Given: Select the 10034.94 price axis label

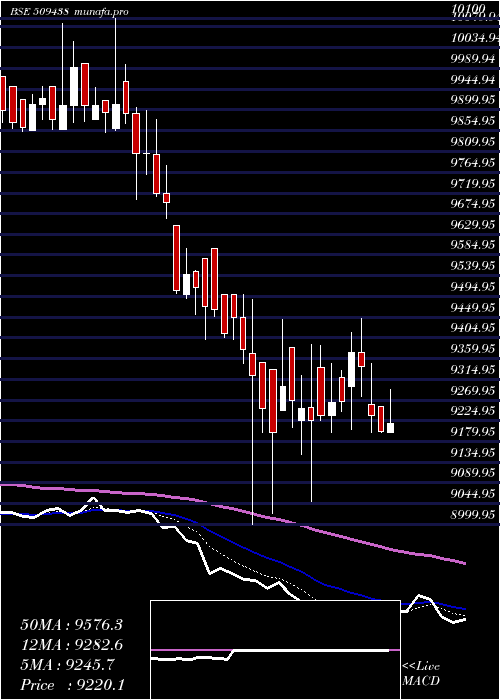Looking at the screenshot, I should click(475, 38).
